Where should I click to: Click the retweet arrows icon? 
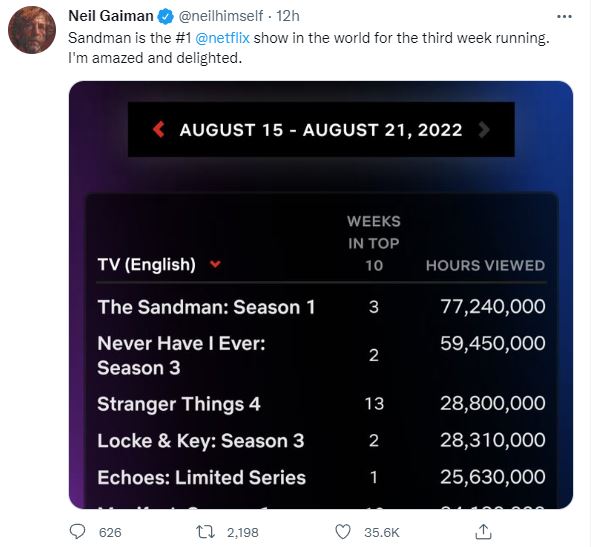205,532
